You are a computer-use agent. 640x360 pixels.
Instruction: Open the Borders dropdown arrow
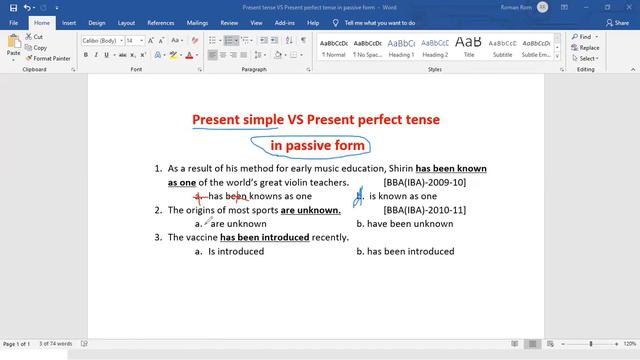pos(301,55)
